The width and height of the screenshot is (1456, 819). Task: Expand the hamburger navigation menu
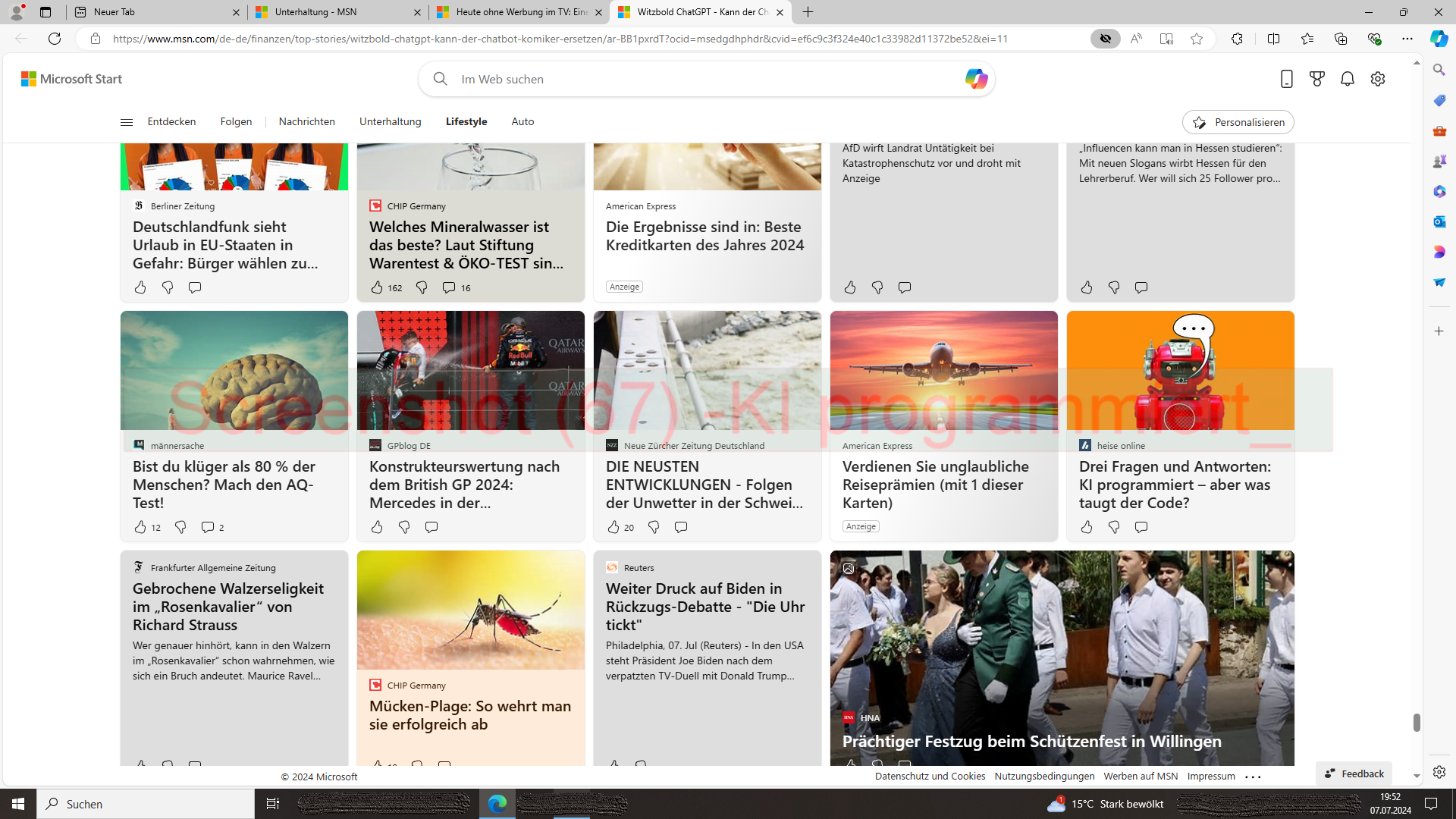point(127,122)
